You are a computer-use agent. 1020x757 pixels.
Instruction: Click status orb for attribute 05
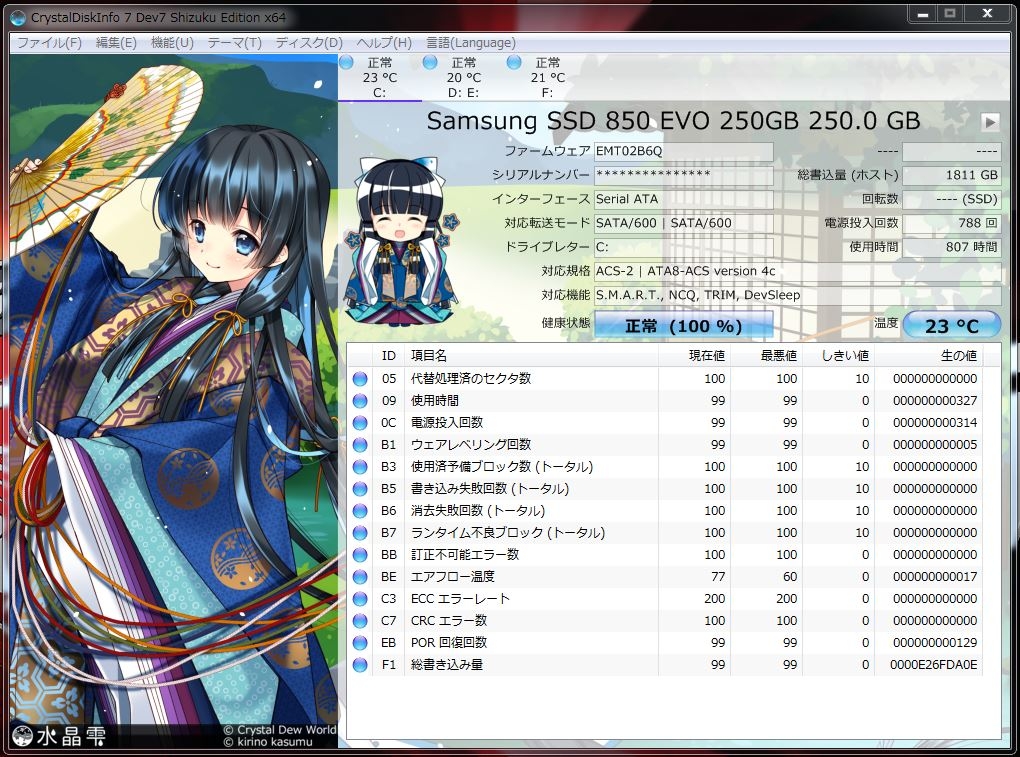point(360,379)
